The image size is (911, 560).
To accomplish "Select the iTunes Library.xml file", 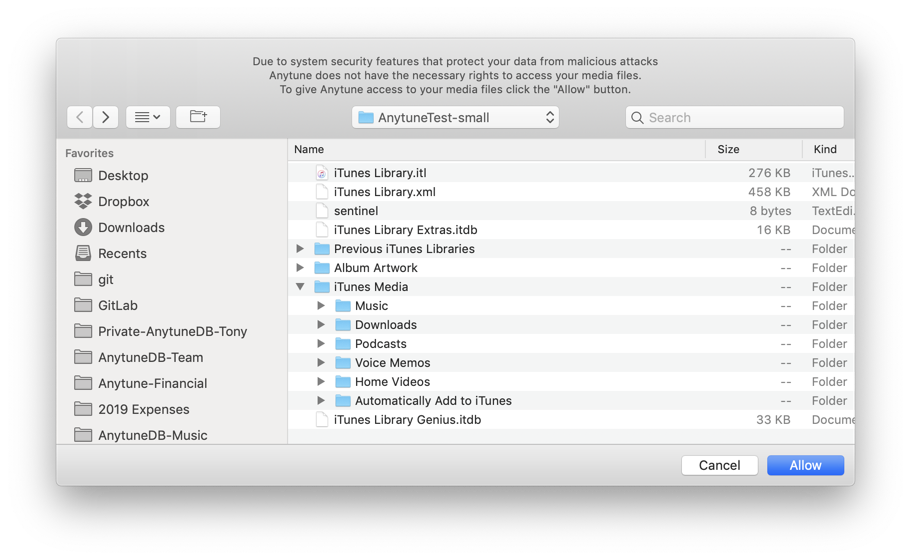I will click(x=385, y=192).
